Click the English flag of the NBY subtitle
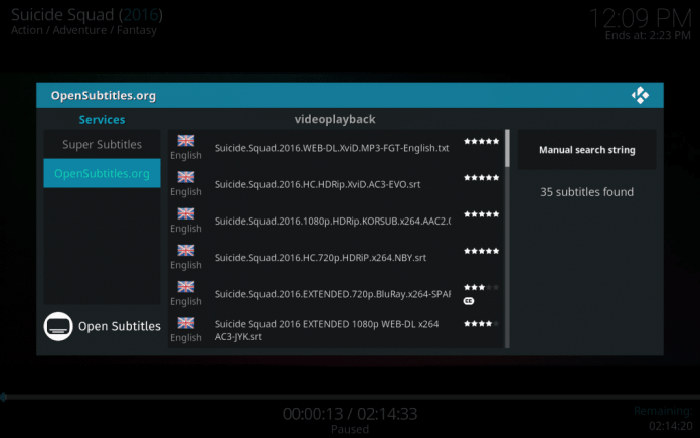The width and height of the screenshot is (700, 438). coord(186,250)
